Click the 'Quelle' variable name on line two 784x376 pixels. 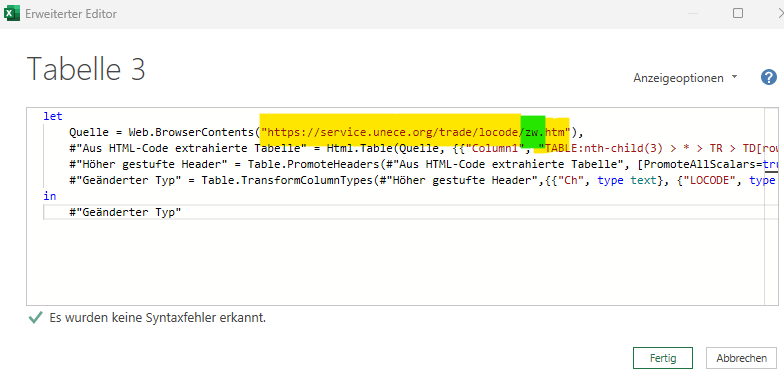(89, 132)
